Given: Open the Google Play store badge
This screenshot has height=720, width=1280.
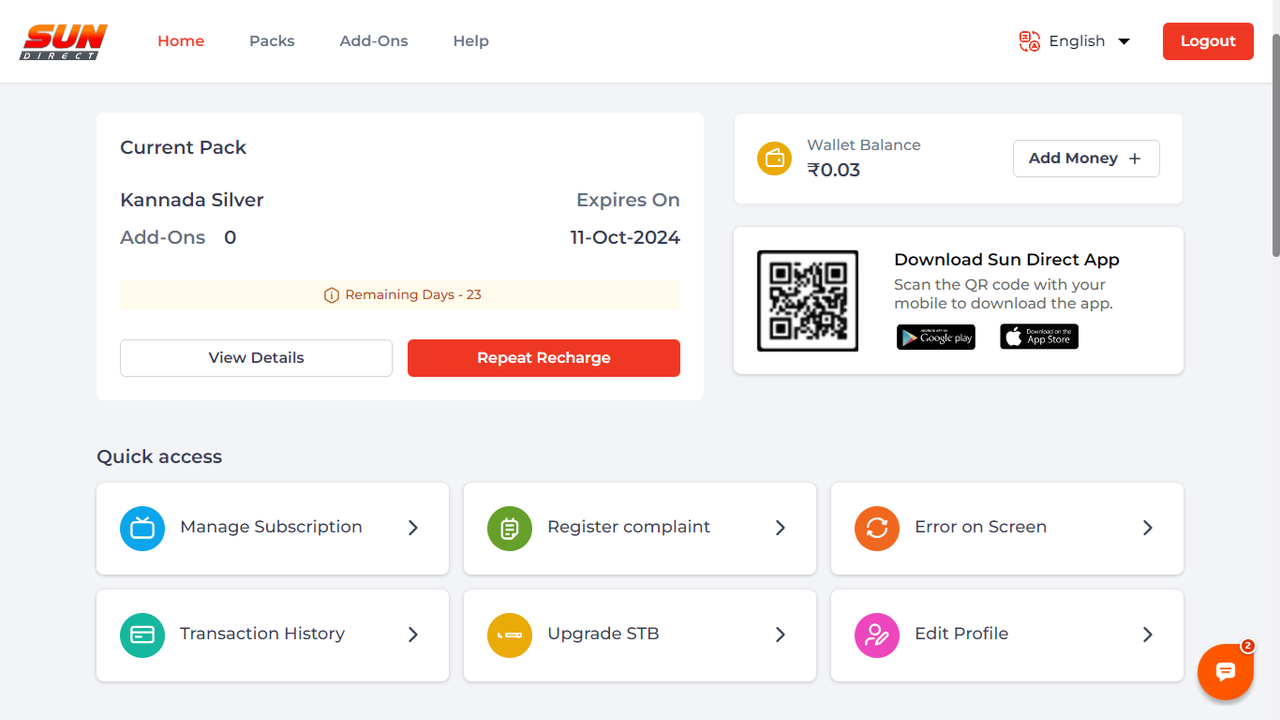Looking at the screenshot, I should [936, 337].
